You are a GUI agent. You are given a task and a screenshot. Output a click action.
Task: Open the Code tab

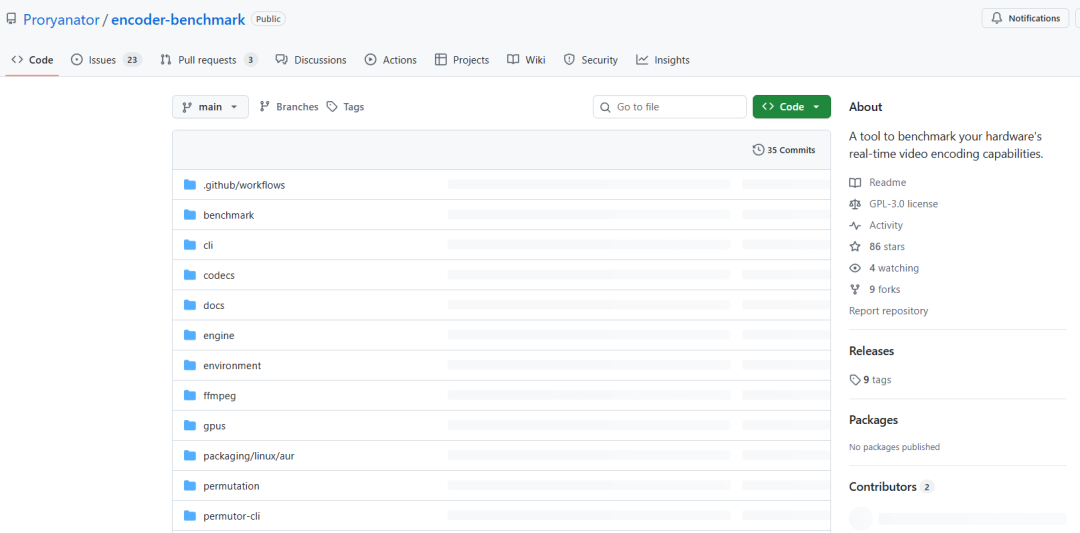pos(32,60)
